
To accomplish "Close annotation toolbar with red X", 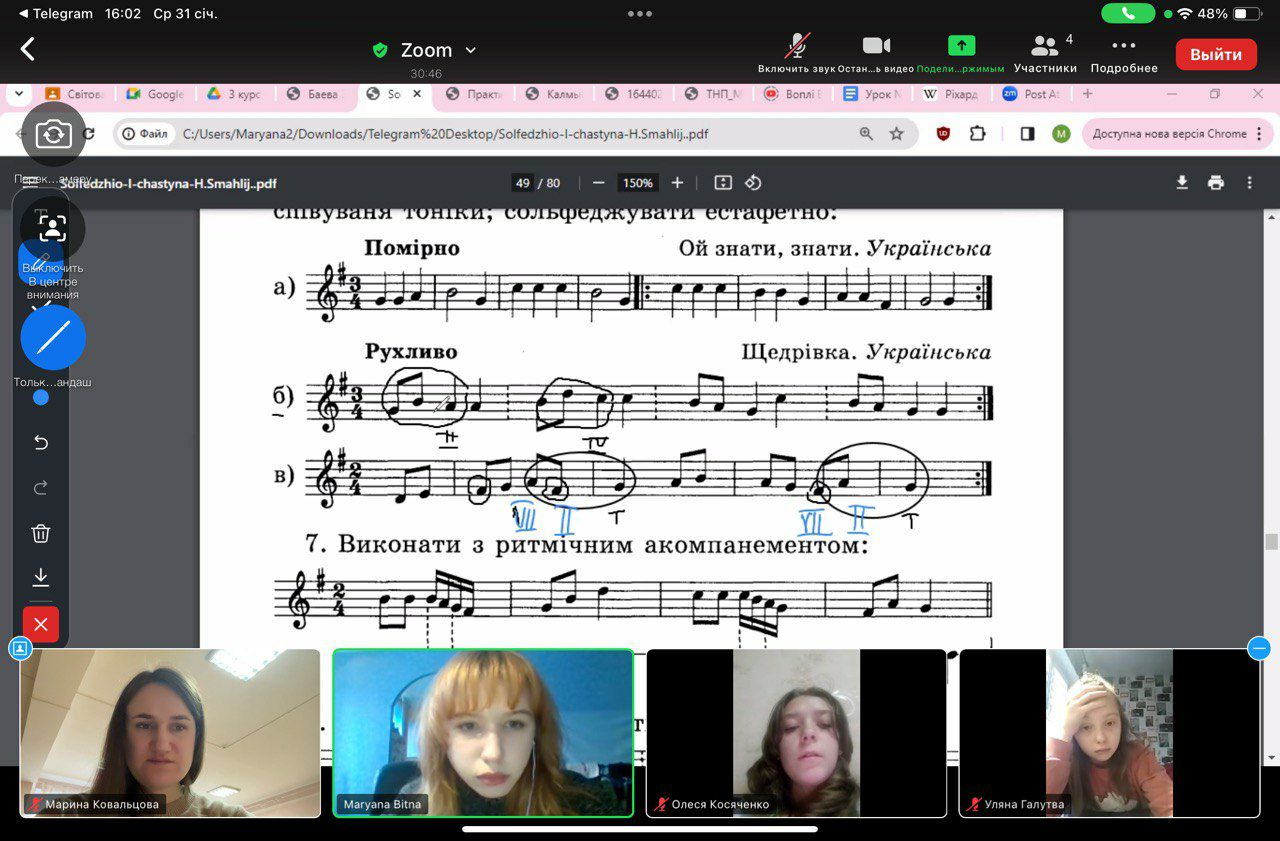I will (41, 625).
